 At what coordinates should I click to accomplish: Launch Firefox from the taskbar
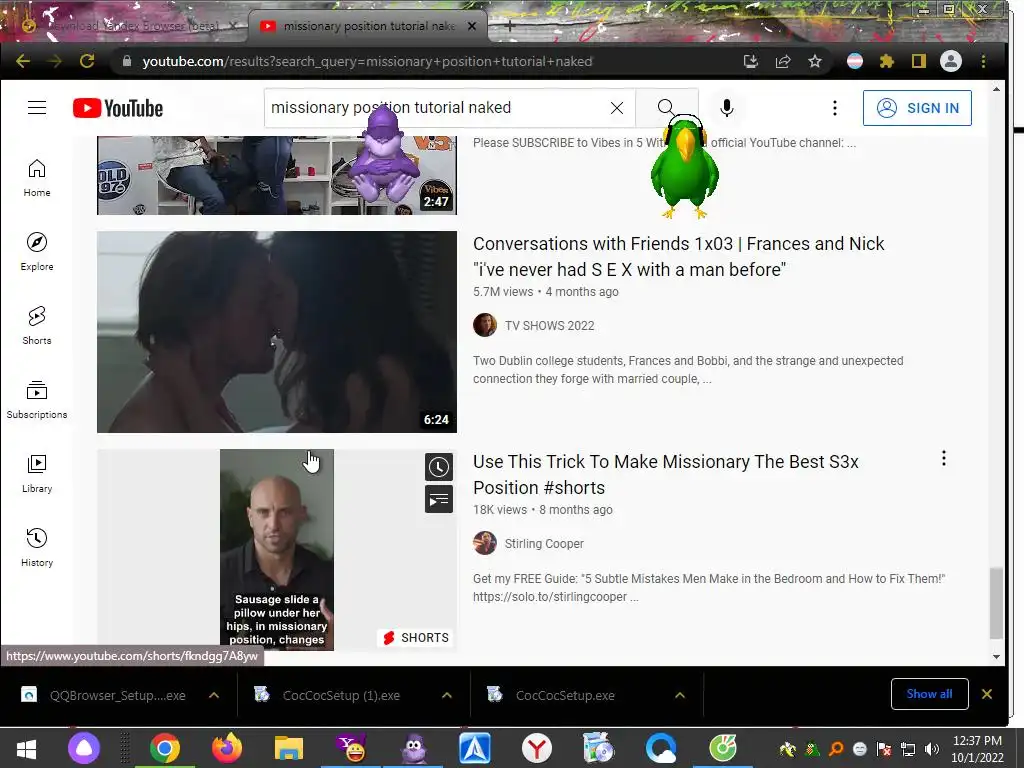[x=227, y=748]
